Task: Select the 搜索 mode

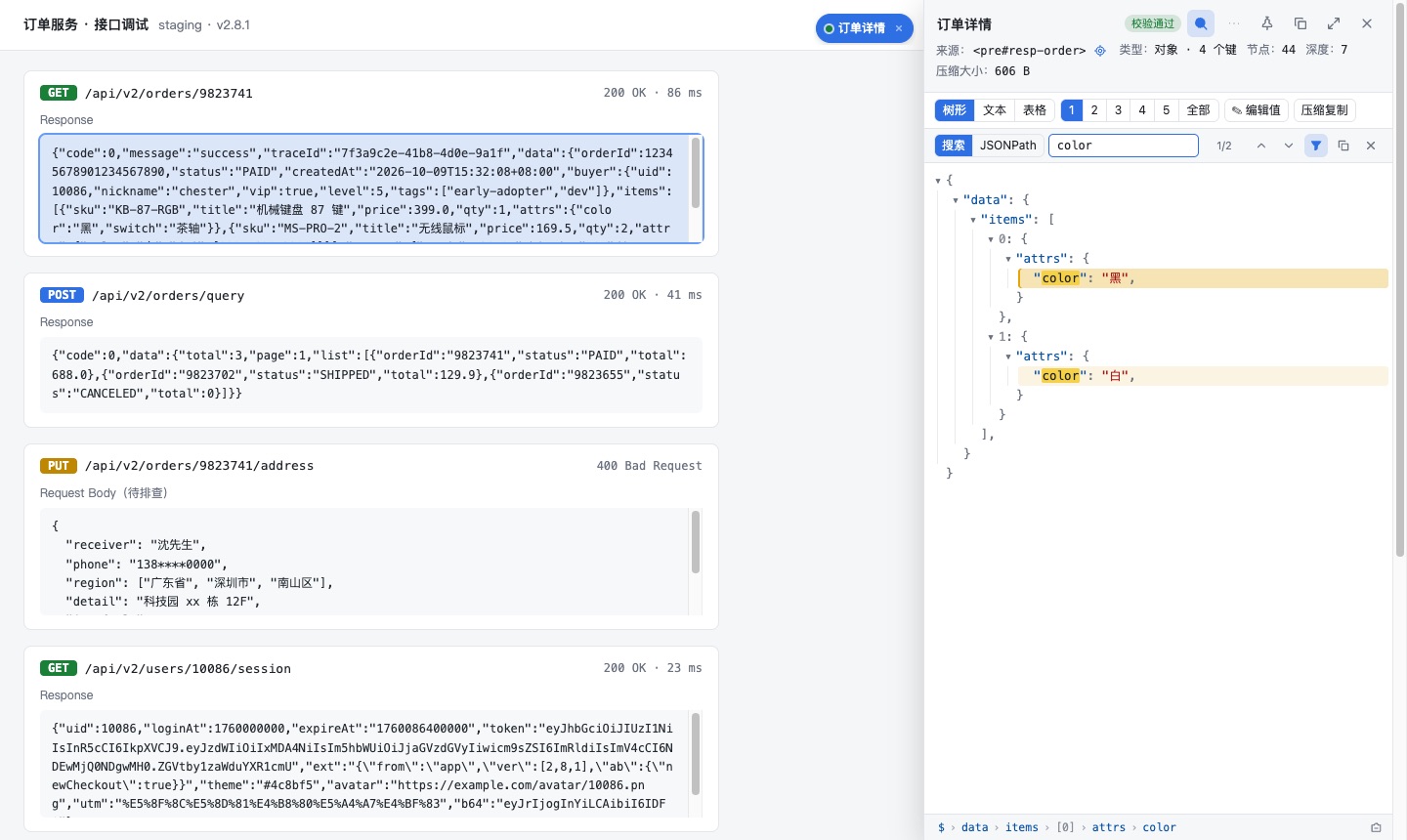Action: click(x=954, y=146)
